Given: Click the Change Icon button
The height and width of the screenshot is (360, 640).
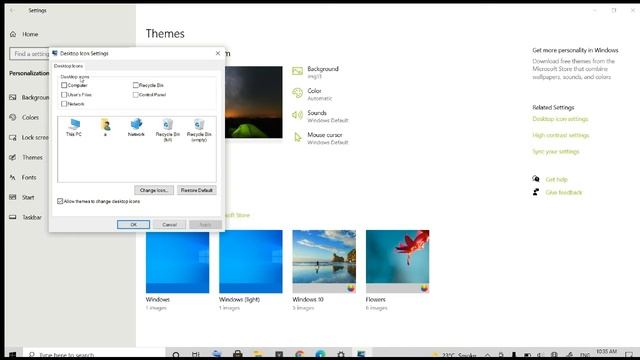Looking at the screenshot, I should (154, 190).
